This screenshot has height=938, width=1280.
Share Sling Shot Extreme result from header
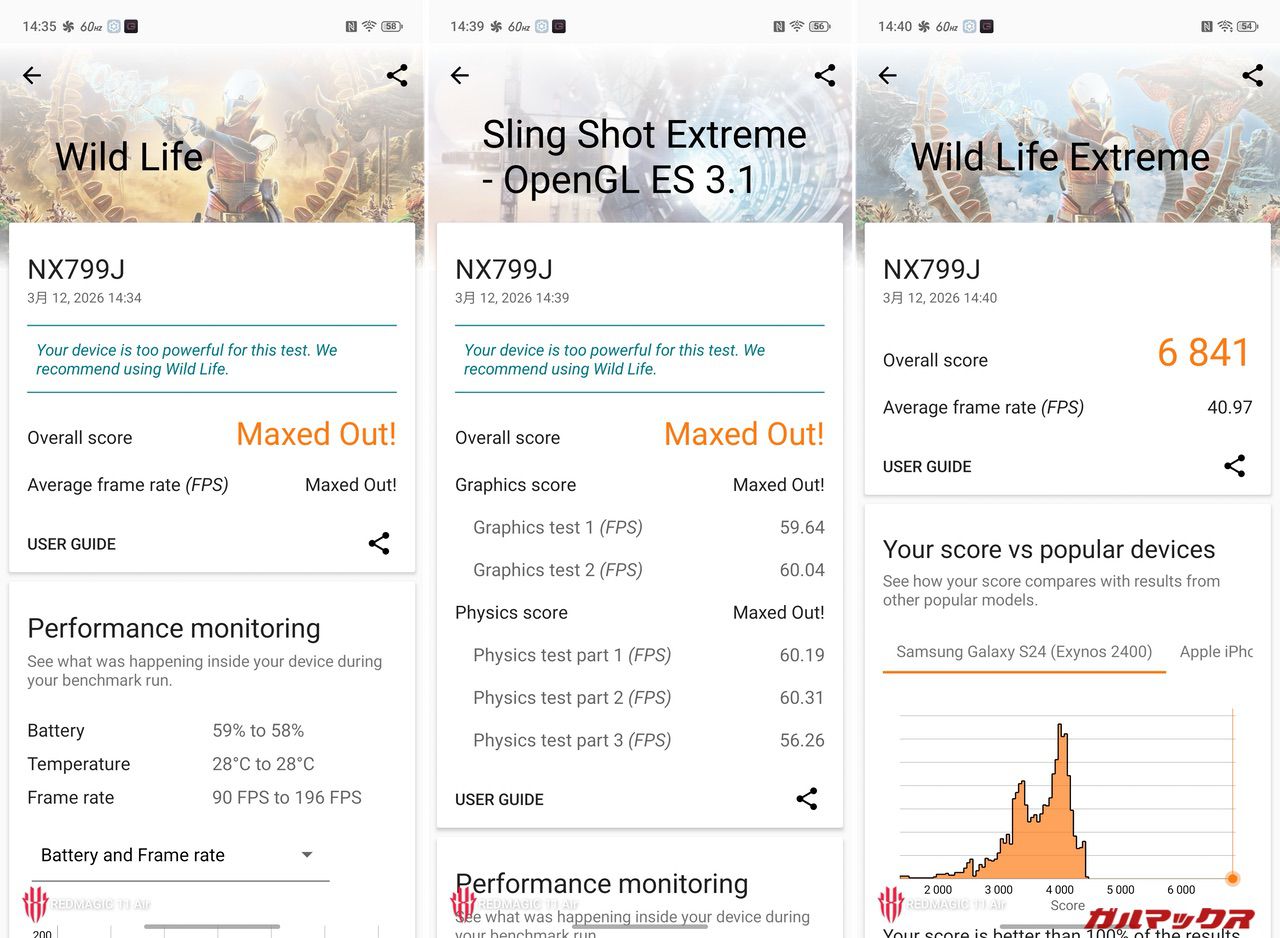tap(825, 75)
